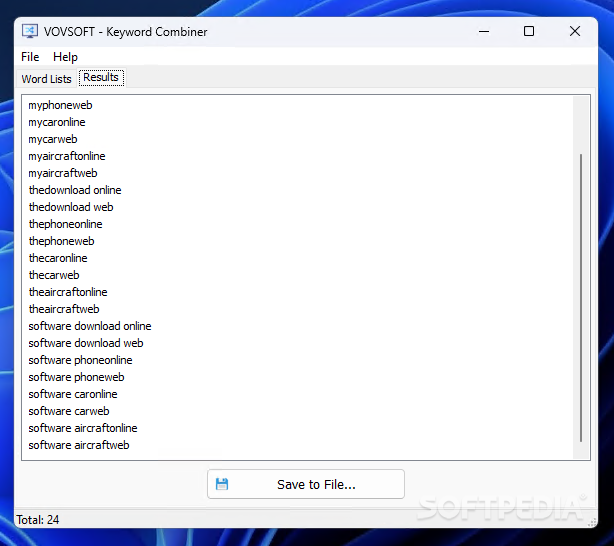614x546 pixels.
Task: Select the line 'software aircraftweb'
Action: tap(79, 445)
